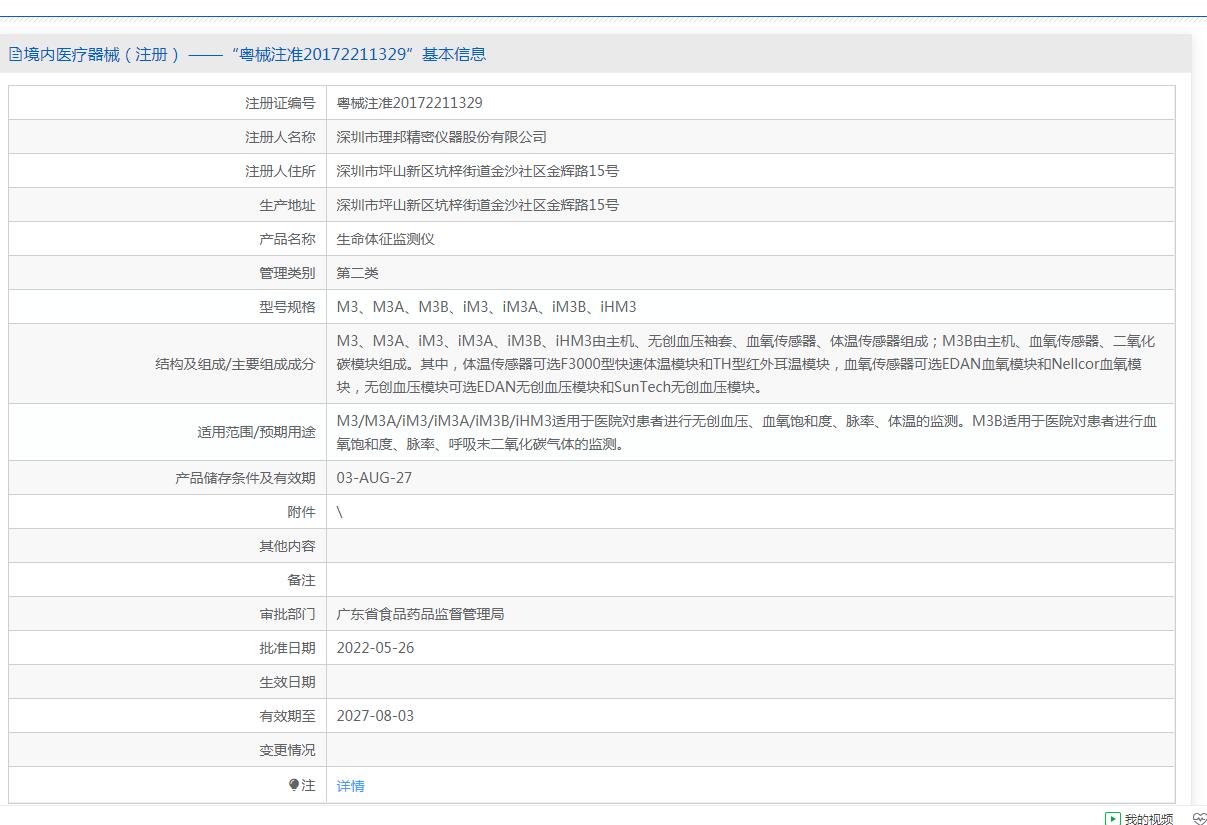Click the 备注 label
The image size is (1207, 825).
301,580
